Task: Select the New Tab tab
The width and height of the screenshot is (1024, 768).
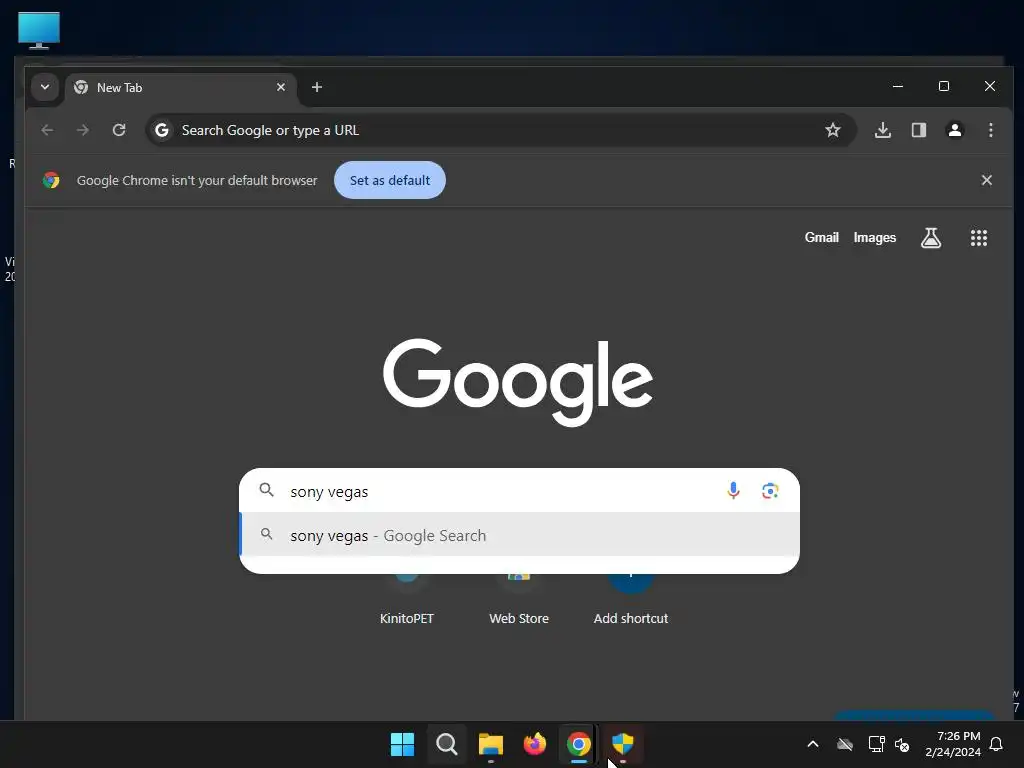Action: [x=181, y=88]
